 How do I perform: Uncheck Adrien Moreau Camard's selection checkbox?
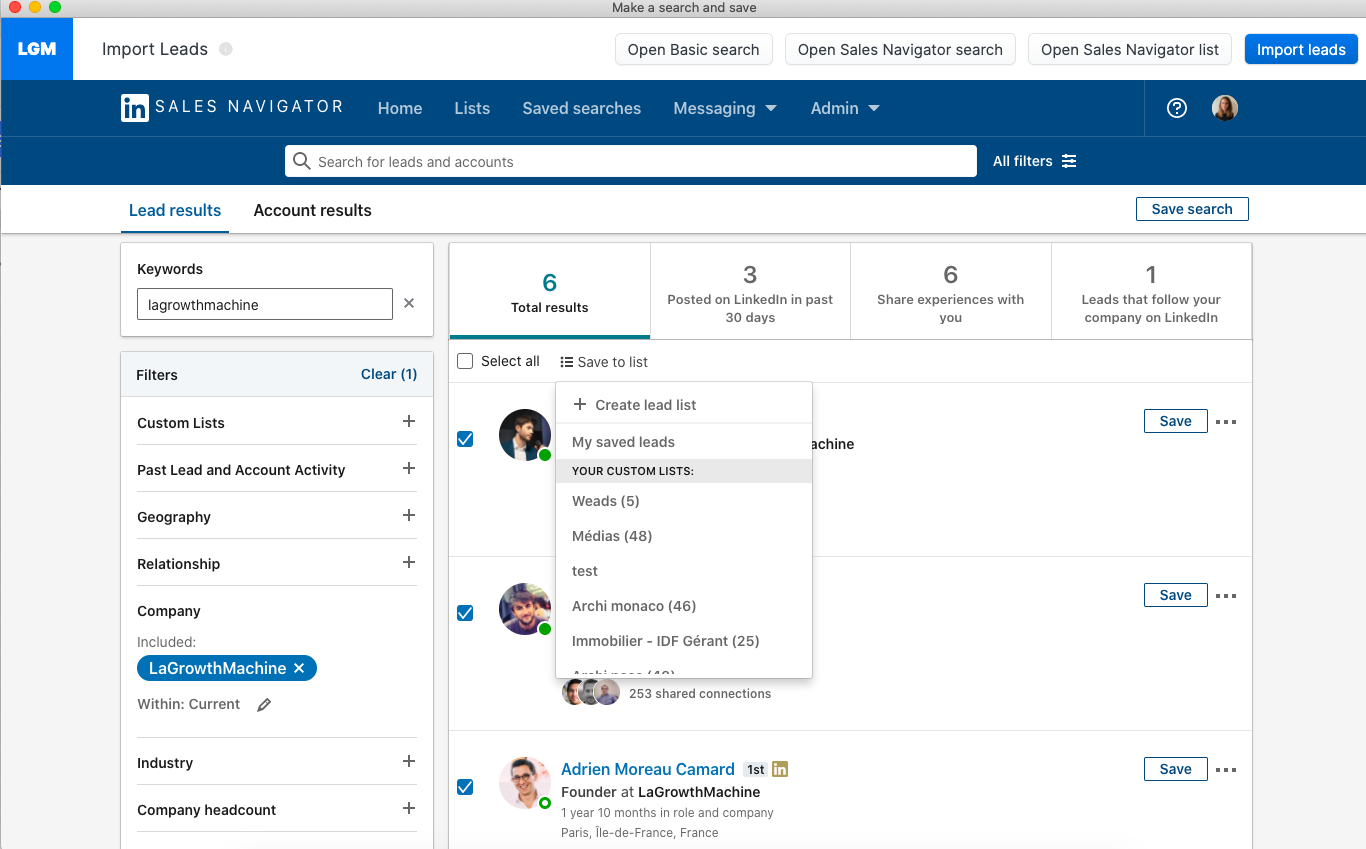pyautogui.click(x=465, y=787)
